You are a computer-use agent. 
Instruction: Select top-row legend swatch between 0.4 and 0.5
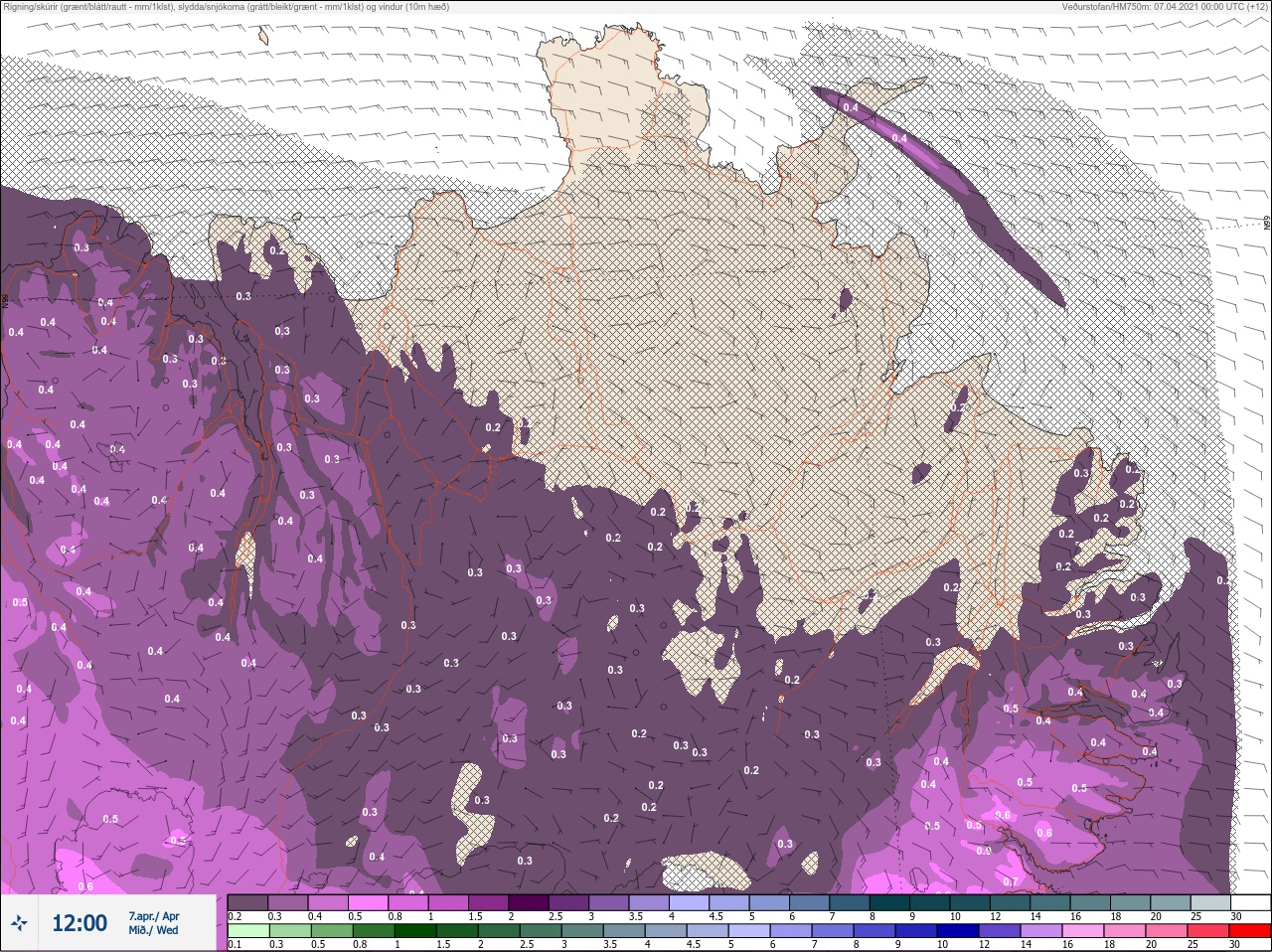[328, 902]
